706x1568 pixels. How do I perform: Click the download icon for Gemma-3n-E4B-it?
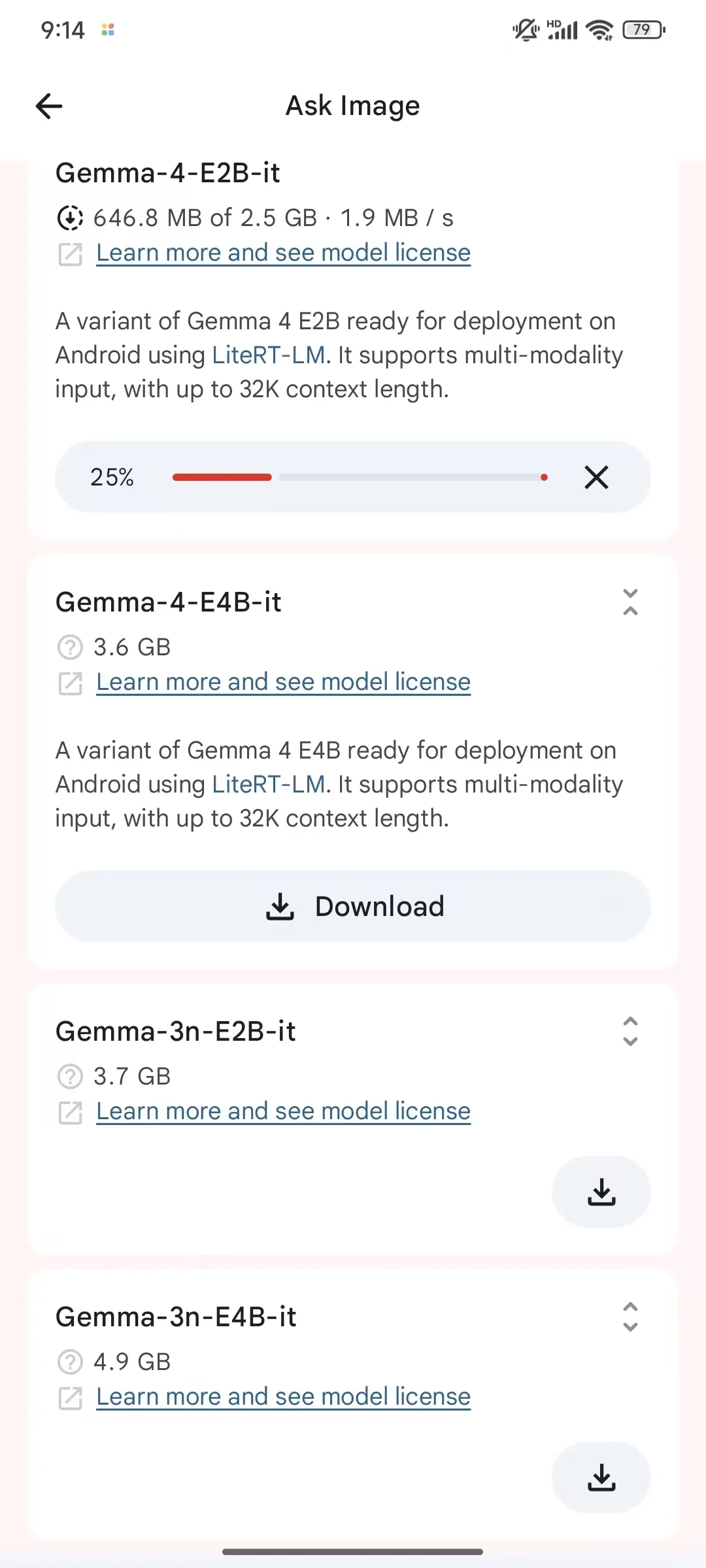(x=601, y=1477)
